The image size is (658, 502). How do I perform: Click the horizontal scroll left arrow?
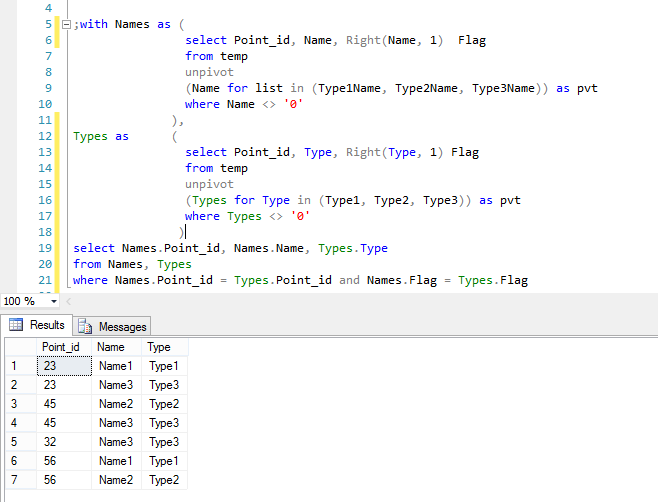coord(68,301)
